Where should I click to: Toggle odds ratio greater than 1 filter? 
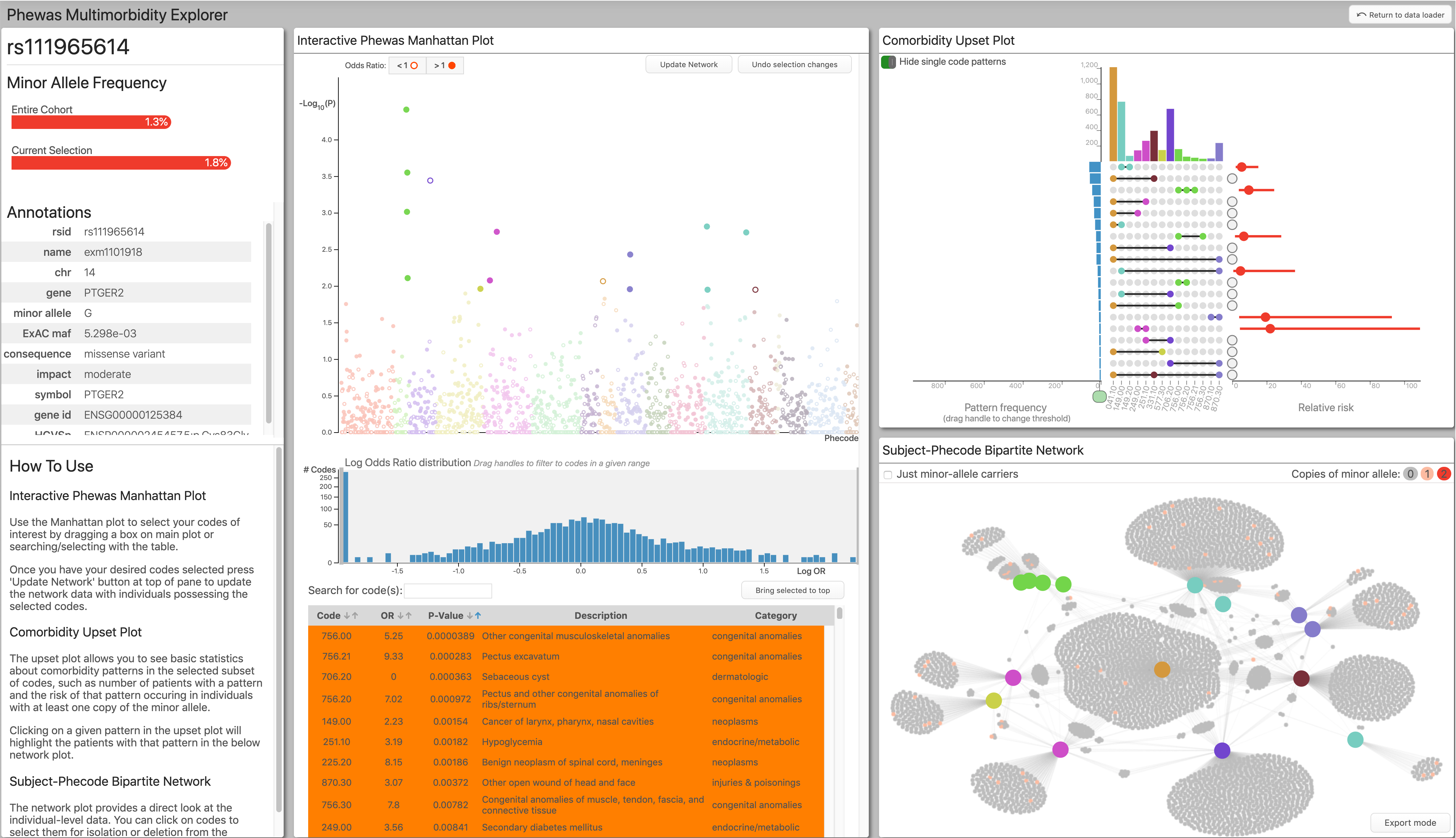click(445, 65)
